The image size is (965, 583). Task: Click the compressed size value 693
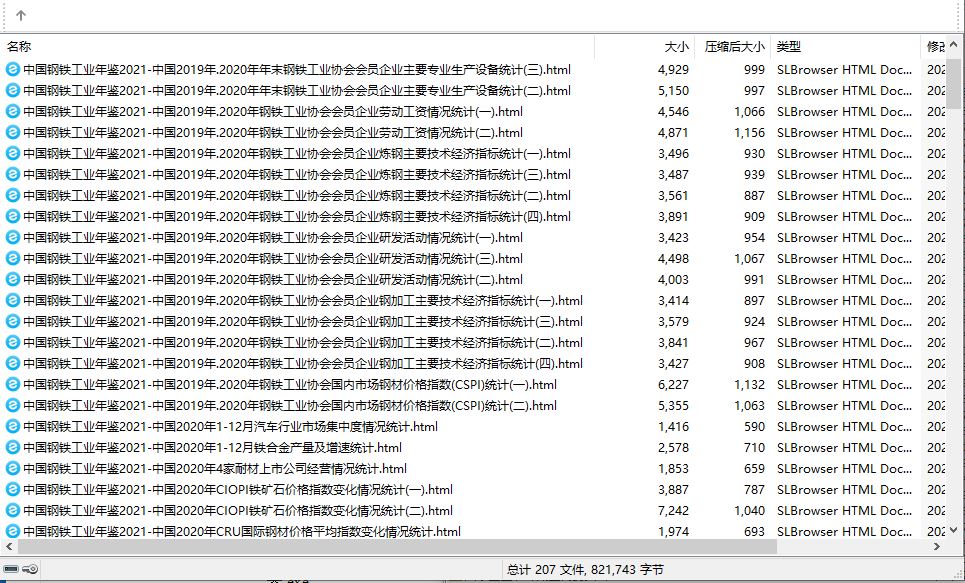(x=754, y=531)
